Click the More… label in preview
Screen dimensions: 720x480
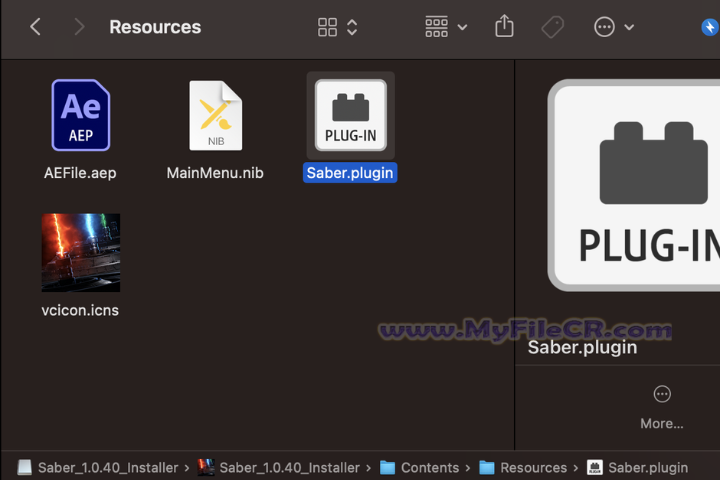(x=662, y=423)
